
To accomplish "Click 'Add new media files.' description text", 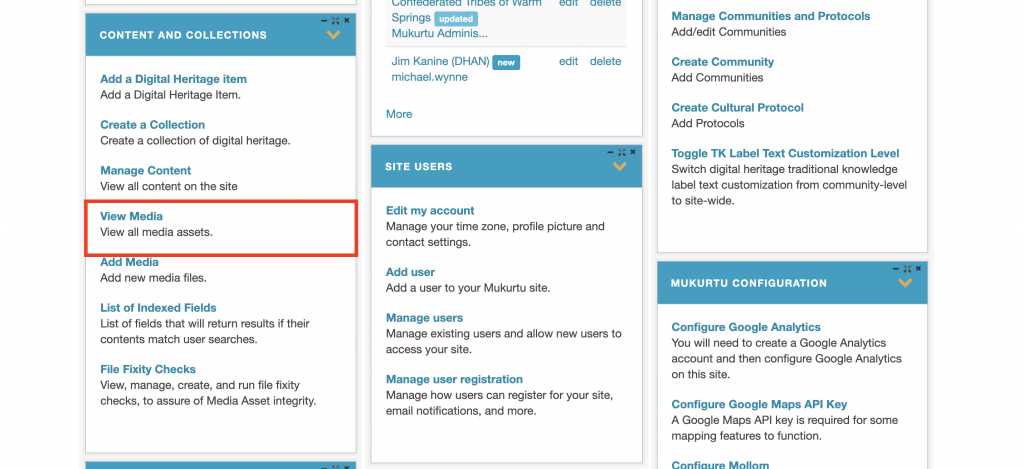I will [x=153, y=278].
